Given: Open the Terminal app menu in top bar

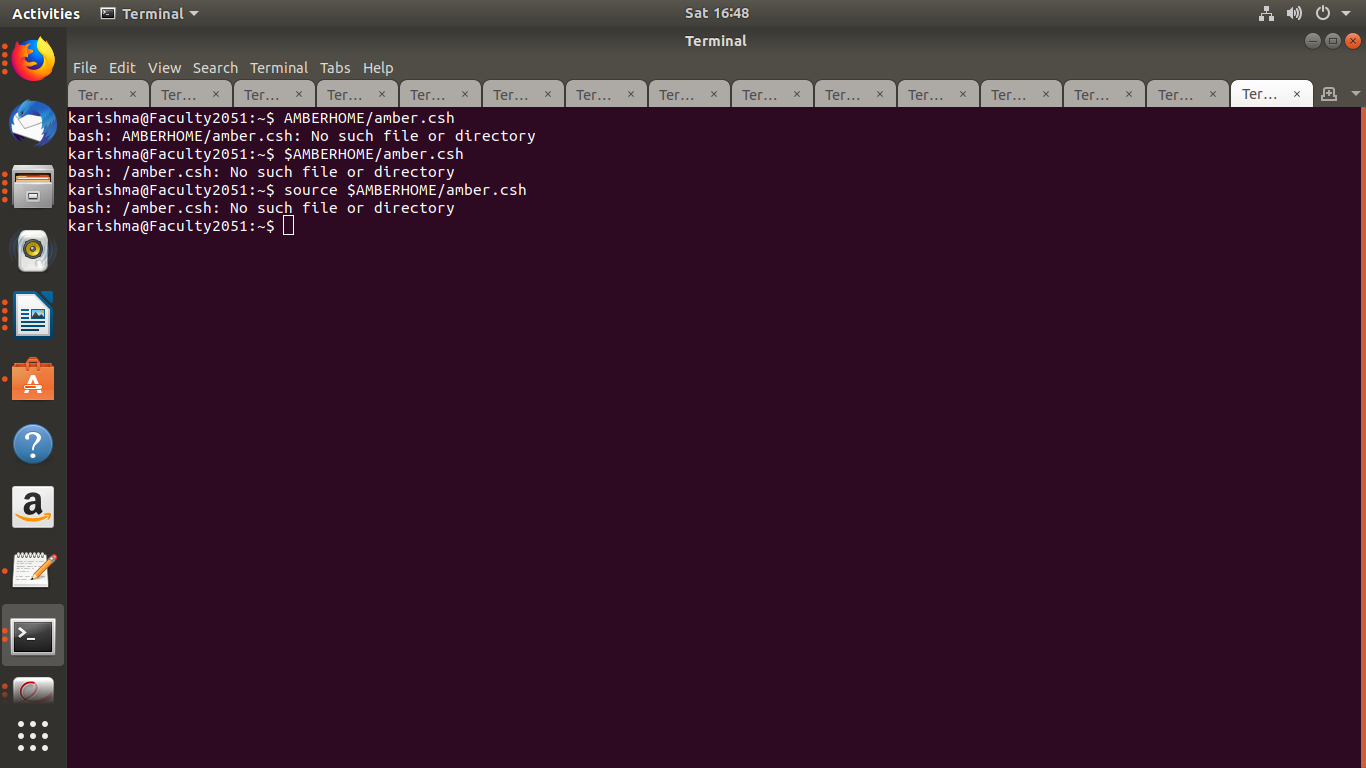Looking at the screenshot, I should click(x=150, y=13).
